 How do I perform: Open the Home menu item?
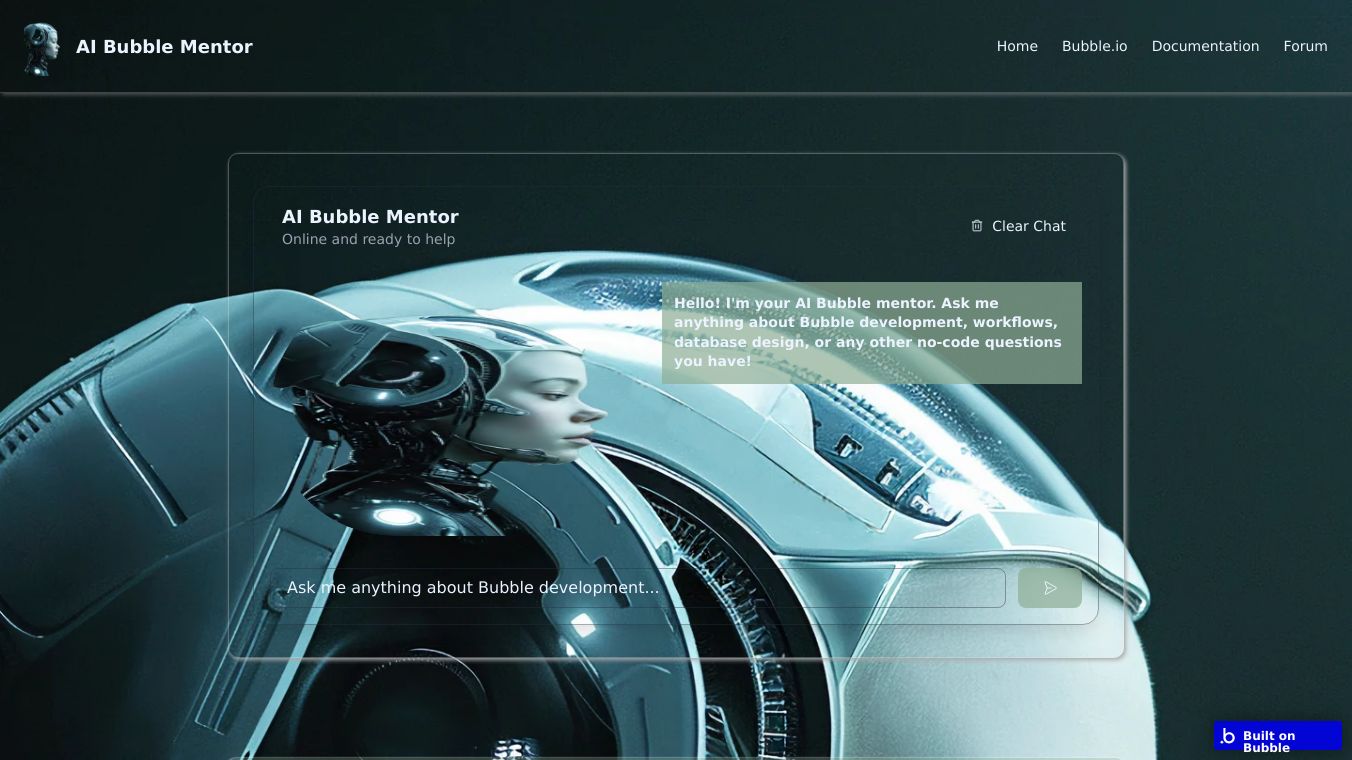pyautogui.click(x=1017, y=46)
